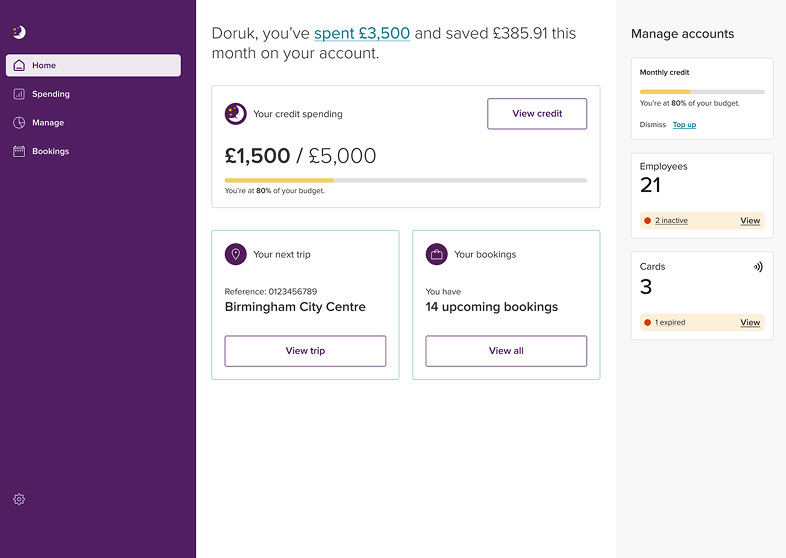Viewport: 786px width, 558px height.
Task: Click the red dot beside 1 expired
Action: point(648,322)
